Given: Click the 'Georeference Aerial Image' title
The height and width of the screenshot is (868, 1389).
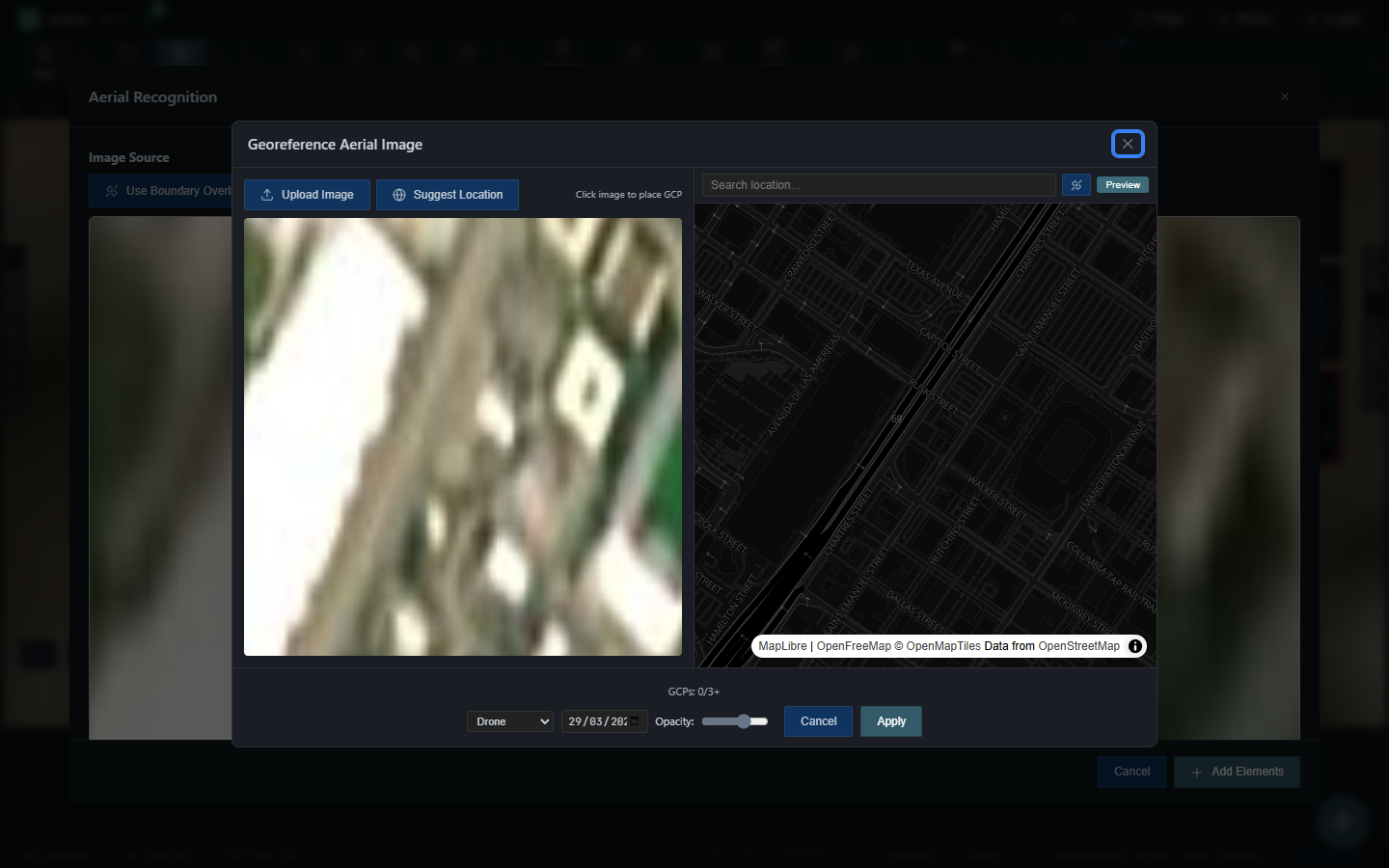Looking at the screenshot, I should pos(335,145).
